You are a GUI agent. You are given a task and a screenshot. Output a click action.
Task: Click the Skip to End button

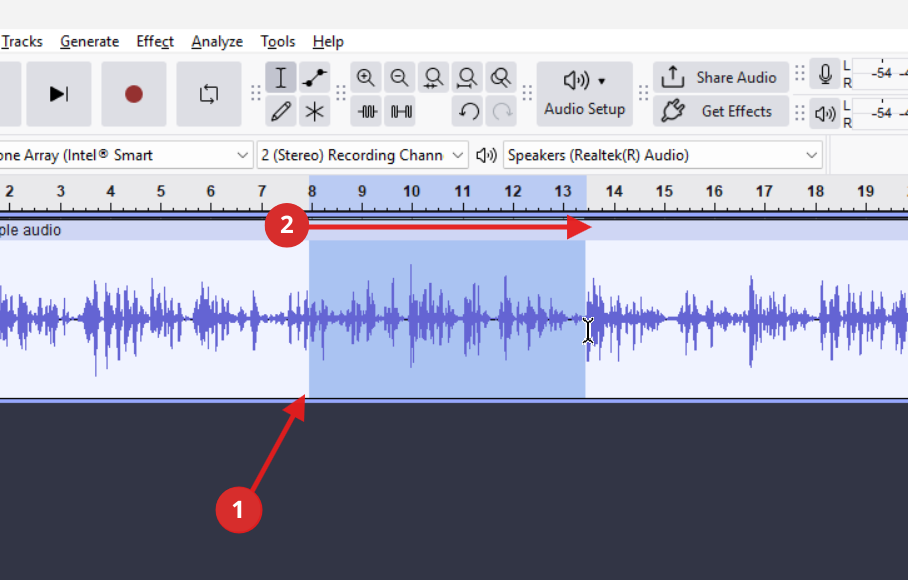[x=59, y=94]
